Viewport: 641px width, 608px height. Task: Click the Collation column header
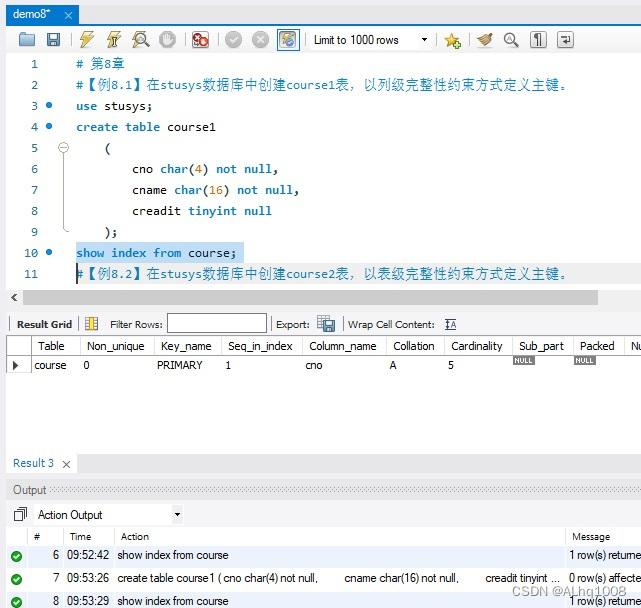tap(415, 346)
